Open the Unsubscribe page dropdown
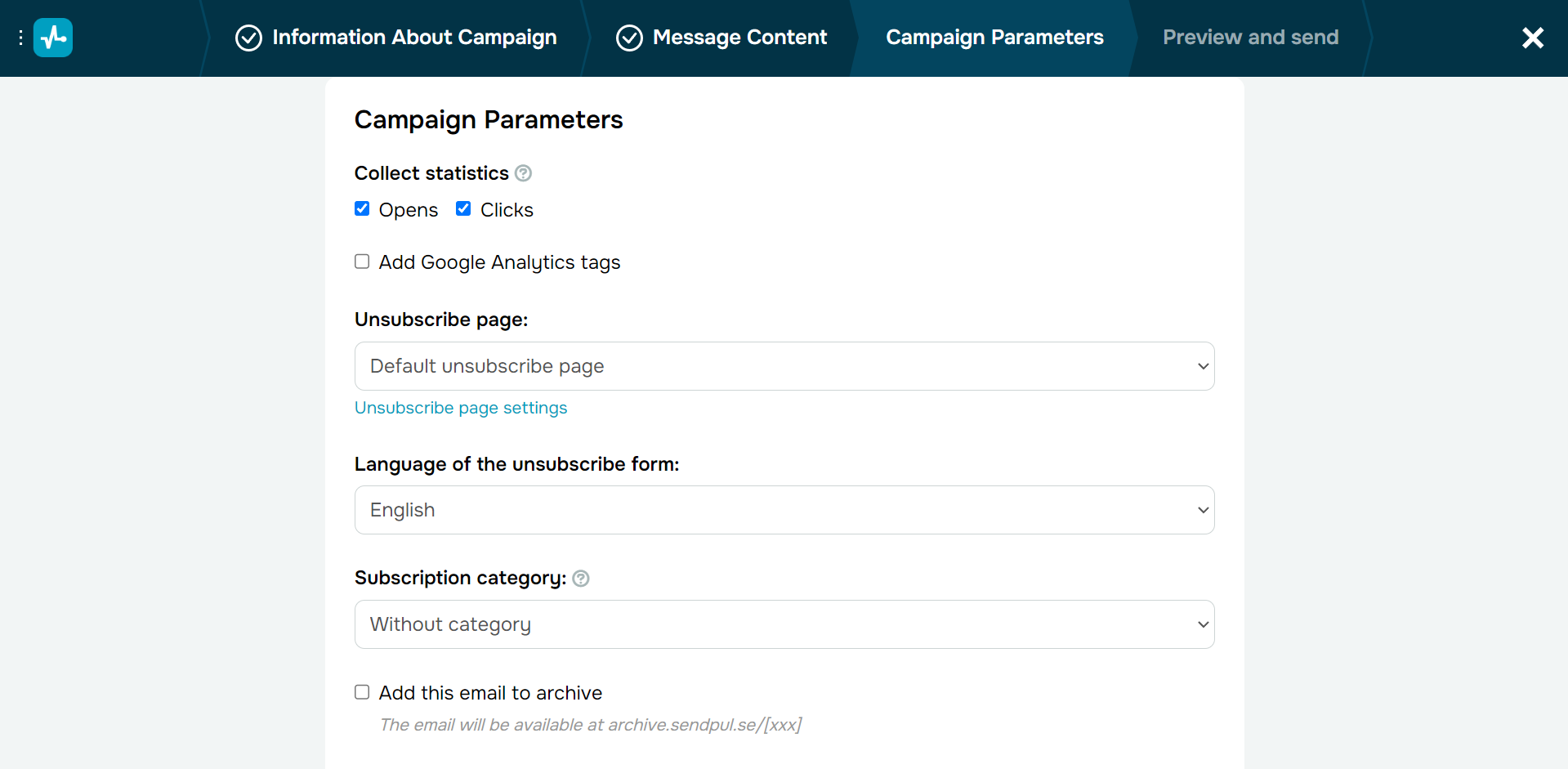The width and height of the screenshot is (1568, 769). [x=784, y=366]
